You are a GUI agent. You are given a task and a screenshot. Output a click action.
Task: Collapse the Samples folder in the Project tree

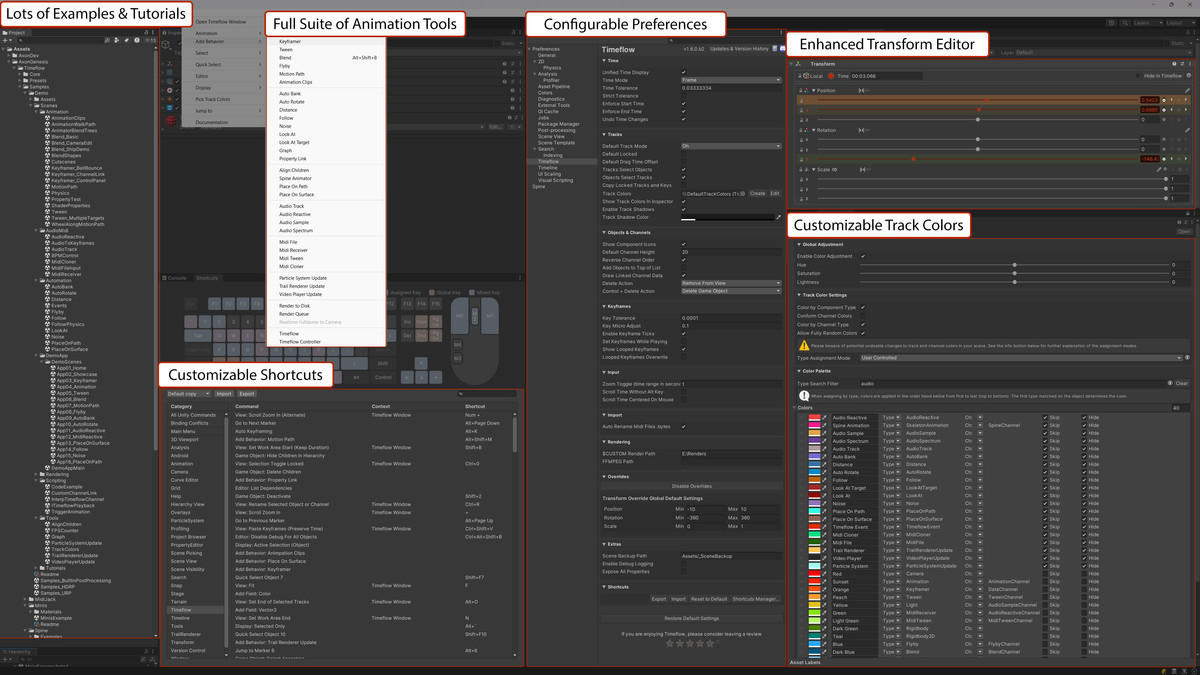pos(20,87)
